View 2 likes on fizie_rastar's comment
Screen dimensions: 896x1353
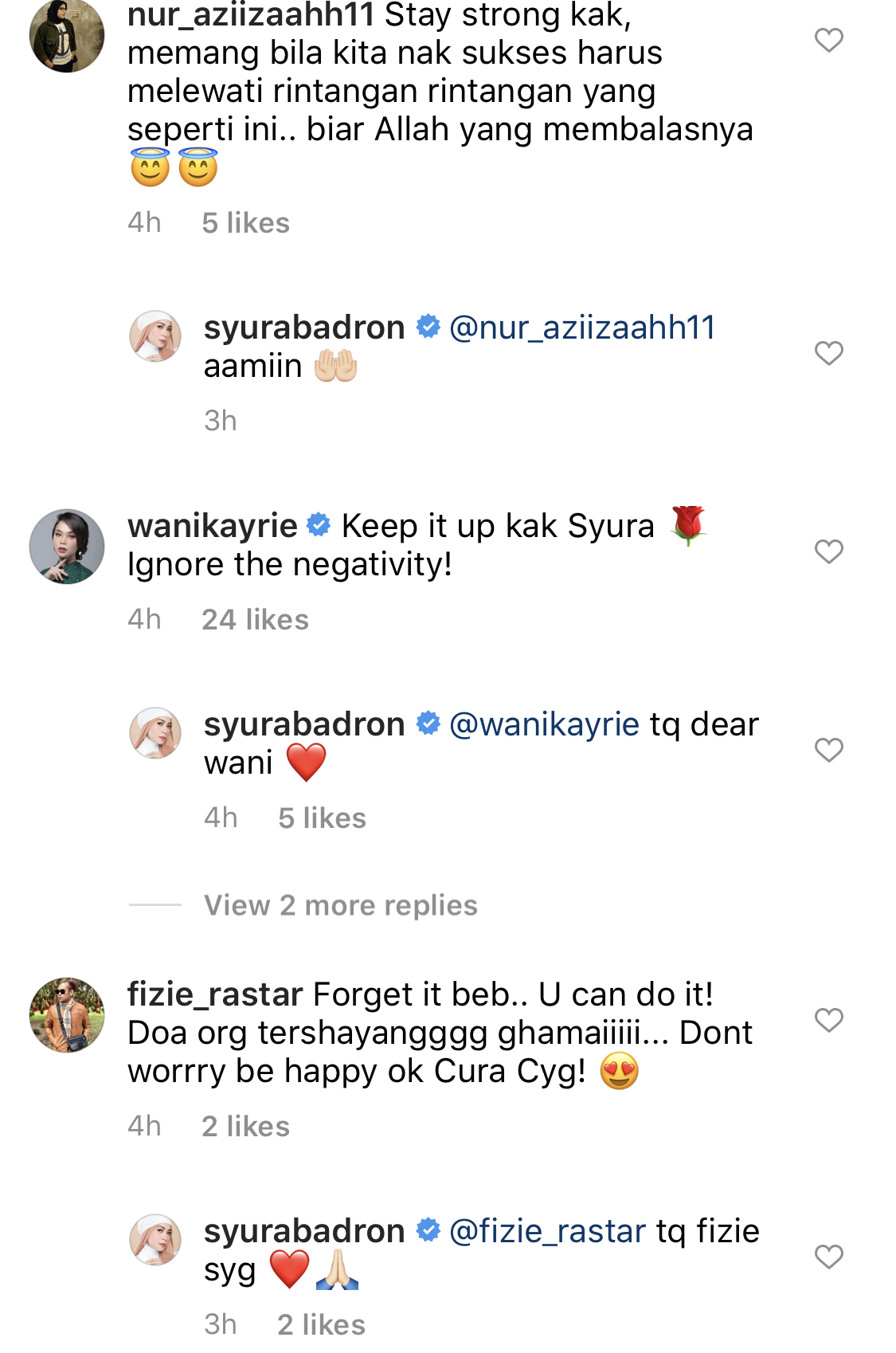(x=245, y=1126)
